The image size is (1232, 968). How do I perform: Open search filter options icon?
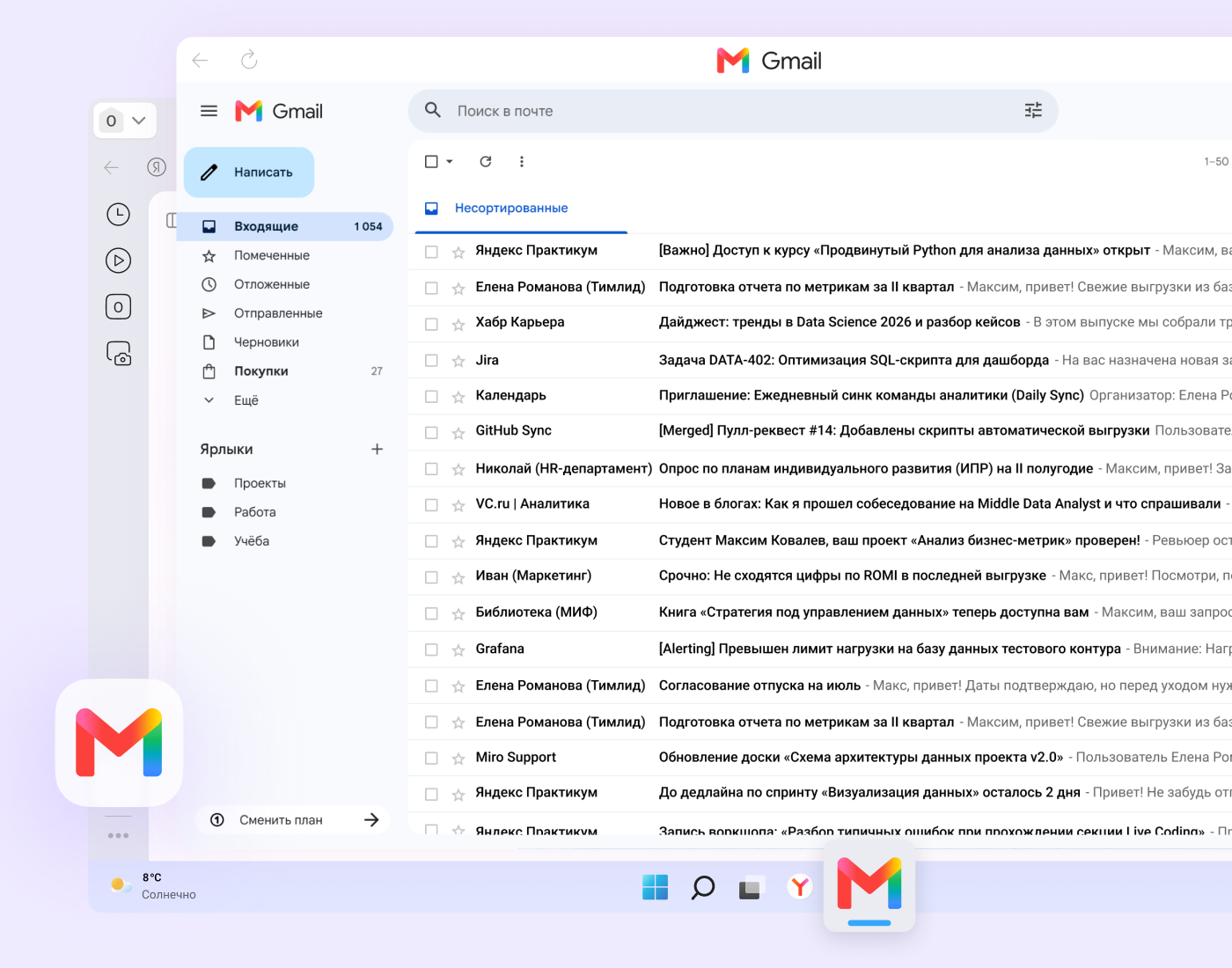coord(1033,110)
